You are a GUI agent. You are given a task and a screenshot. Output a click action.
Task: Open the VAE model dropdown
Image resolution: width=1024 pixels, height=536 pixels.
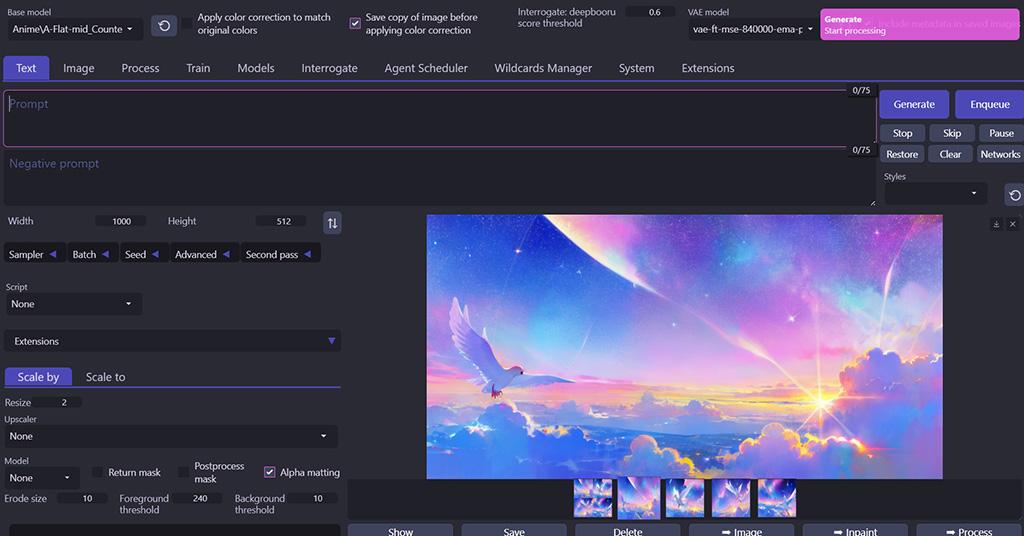pyautogui.click(x=753, y=29)
